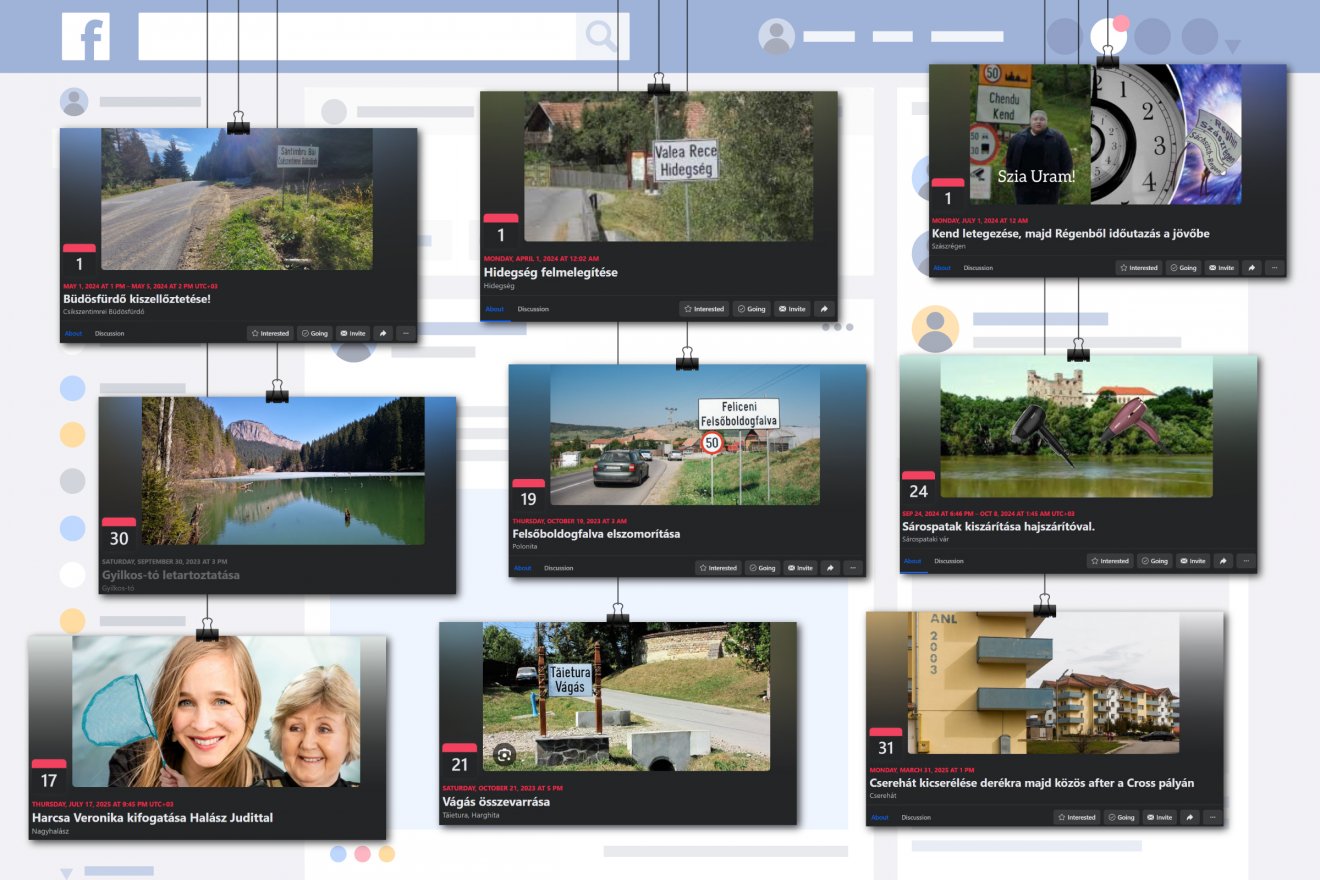
Task: Open the three-dots menu on the Kend letegezése event
Action: (x=1274, y=268)
